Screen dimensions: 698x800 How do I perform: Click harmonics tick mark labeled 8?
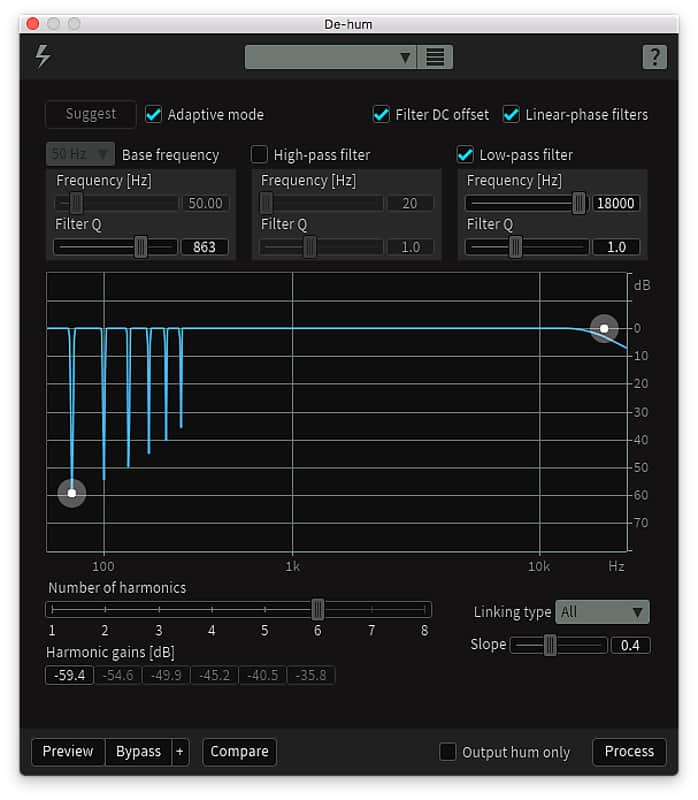point(425,609)
